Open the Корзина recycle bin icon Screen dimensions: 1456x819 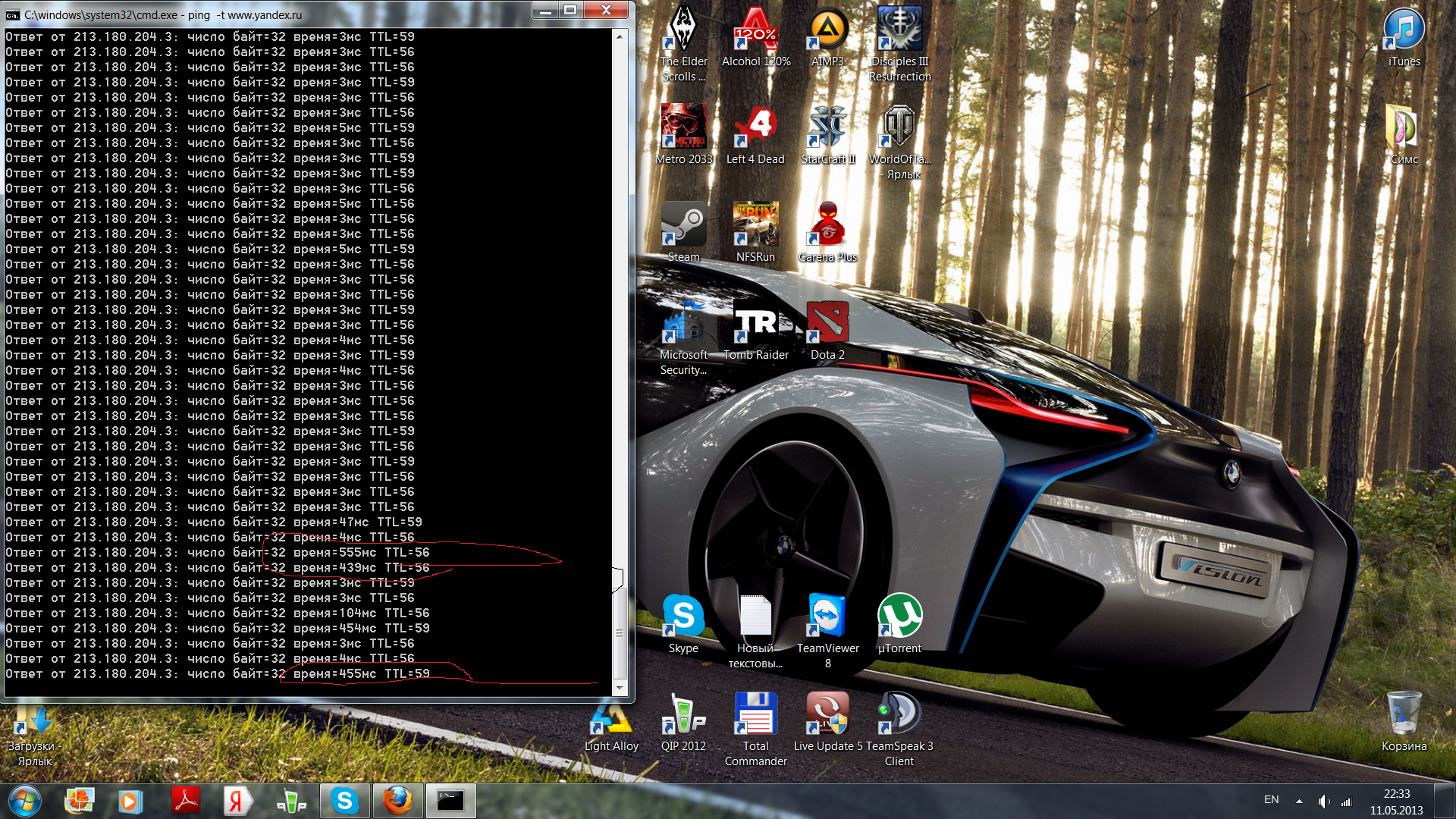coord(1404,714)
